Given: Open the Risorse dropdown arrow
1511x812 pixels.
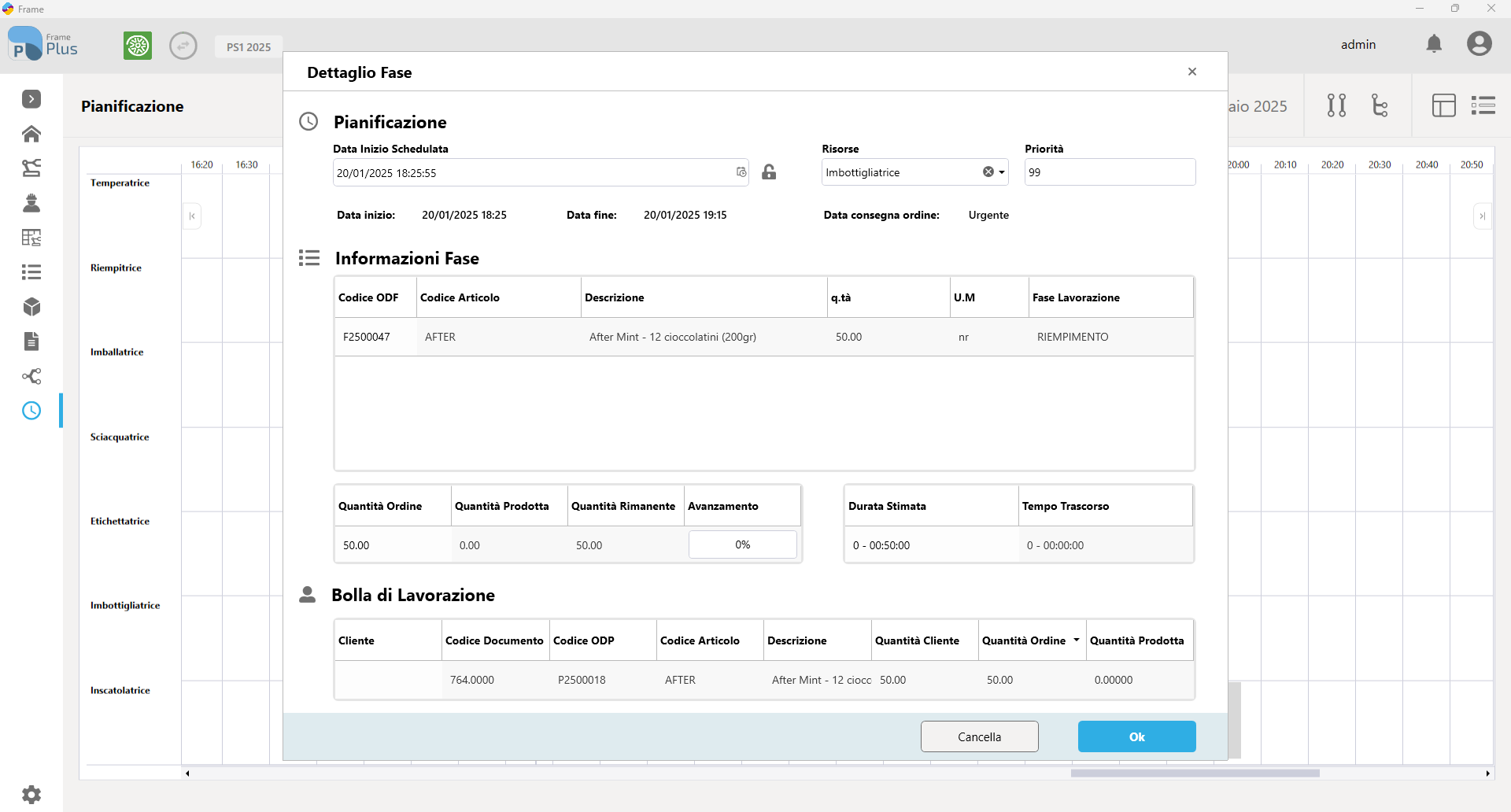Looking at the screenshot, I should coord(1002,172).
